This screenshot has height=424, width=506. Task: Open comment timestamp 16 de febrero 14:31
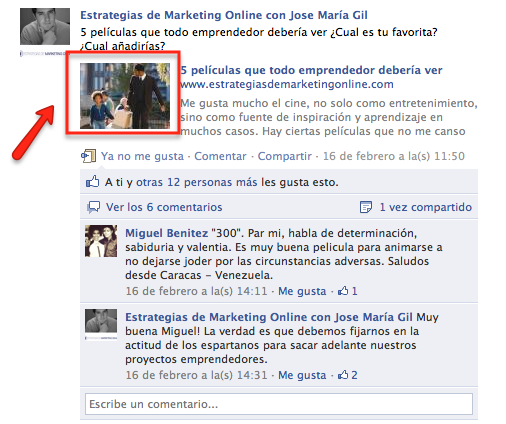pyautogui.click(x=196, y=375)
